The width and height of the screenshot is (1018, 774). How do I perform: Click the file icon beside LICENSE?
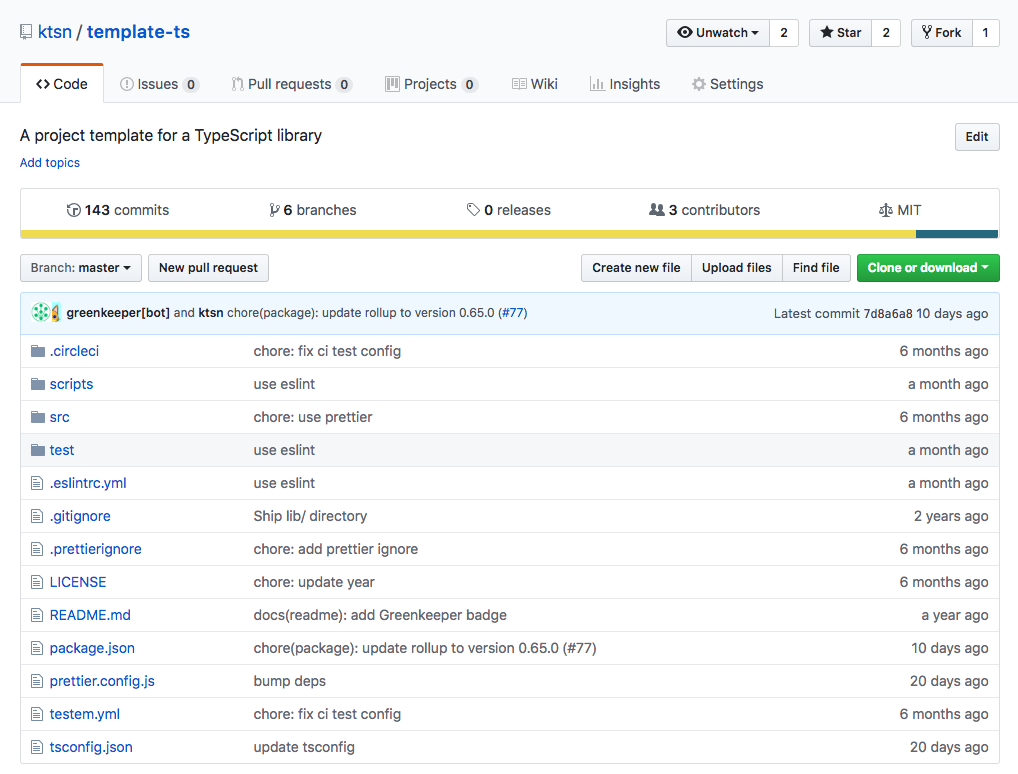[37, 582]
